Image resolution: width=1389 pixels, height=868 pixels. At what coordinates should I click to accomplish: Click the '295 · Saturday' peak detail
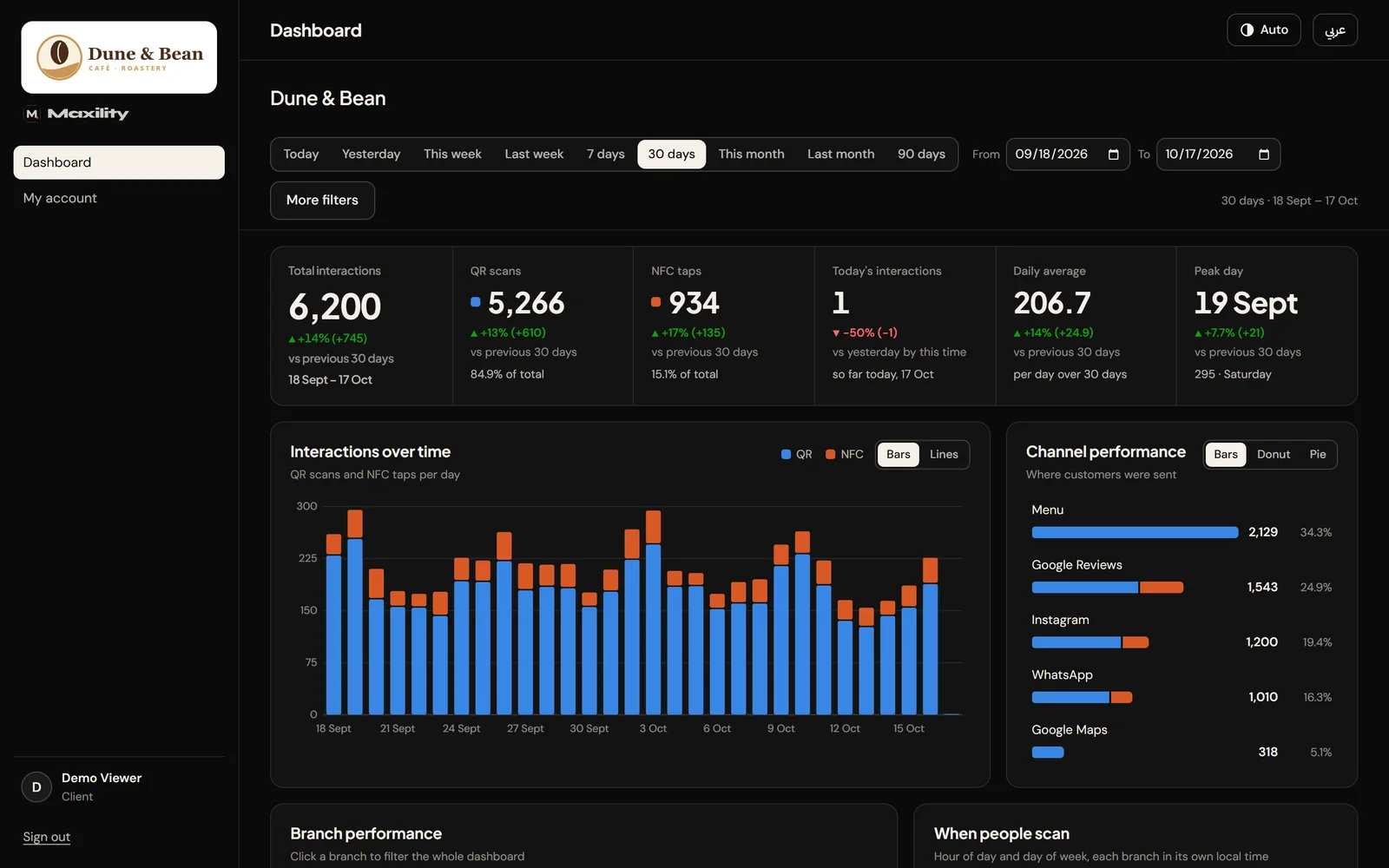[1233, 374]
